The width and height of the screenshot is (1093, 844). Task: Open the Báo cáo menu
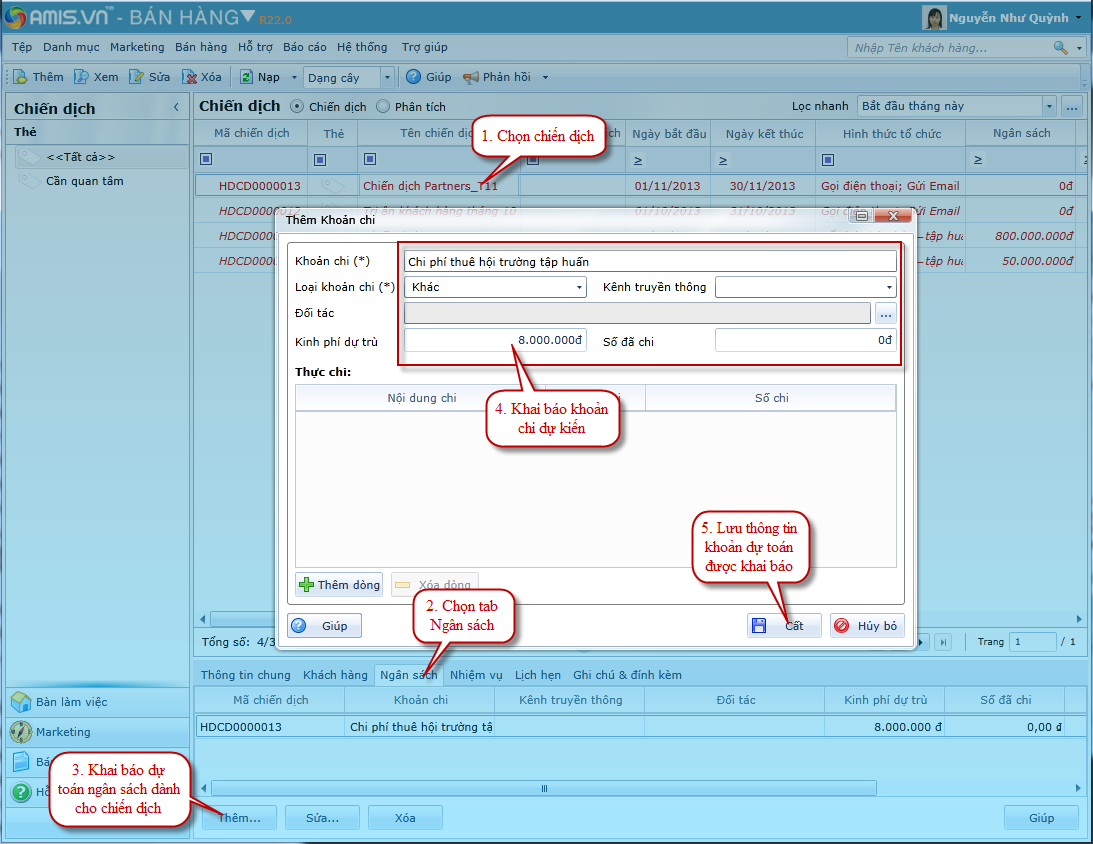point(304,47)
